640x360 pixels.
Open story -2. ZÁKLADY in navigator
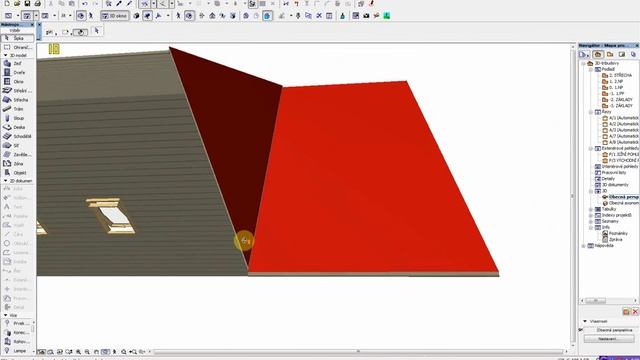617,100
